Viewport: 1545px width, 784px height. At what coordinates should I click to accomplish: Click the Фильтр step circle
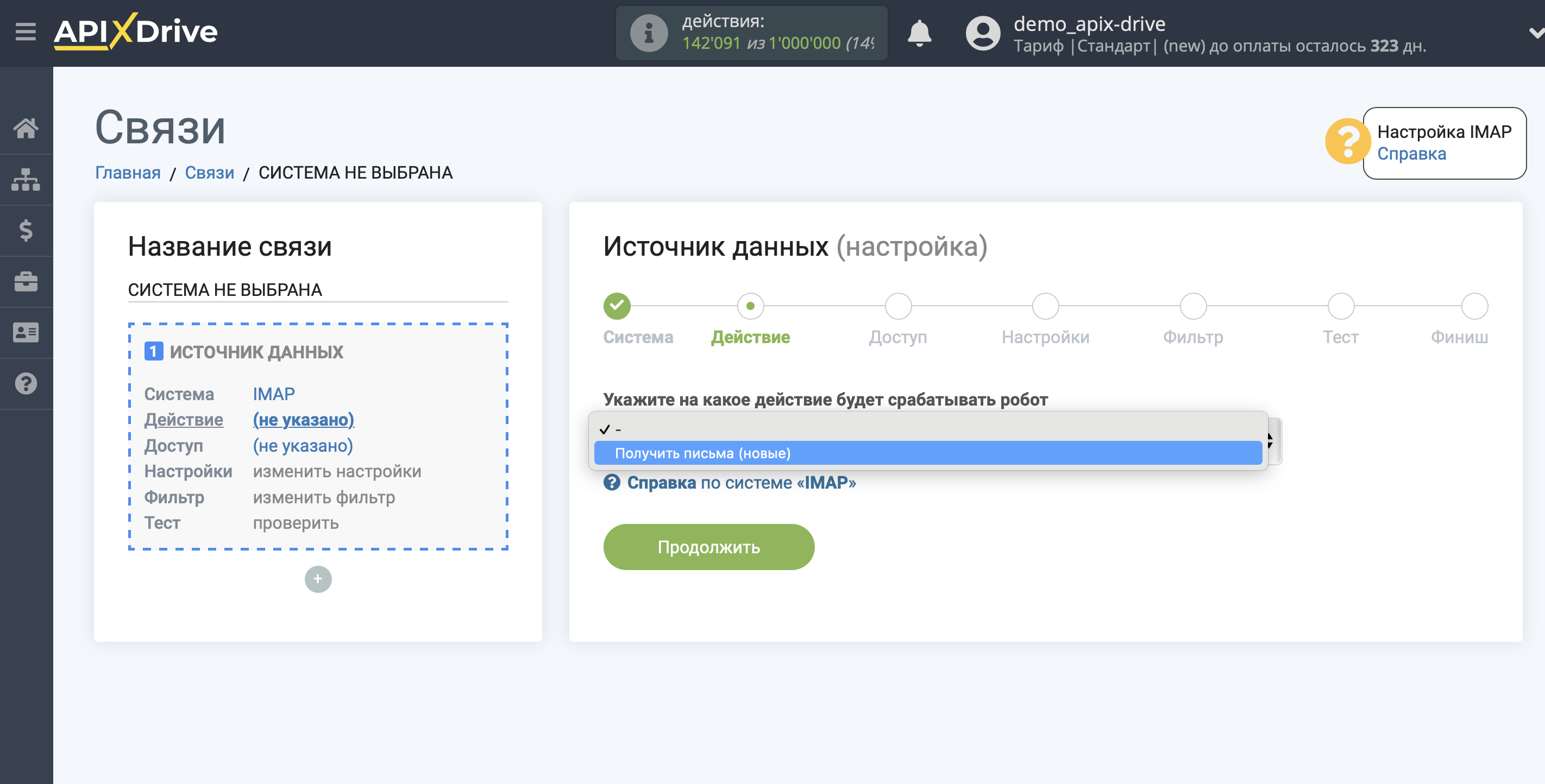(1192, 306)
